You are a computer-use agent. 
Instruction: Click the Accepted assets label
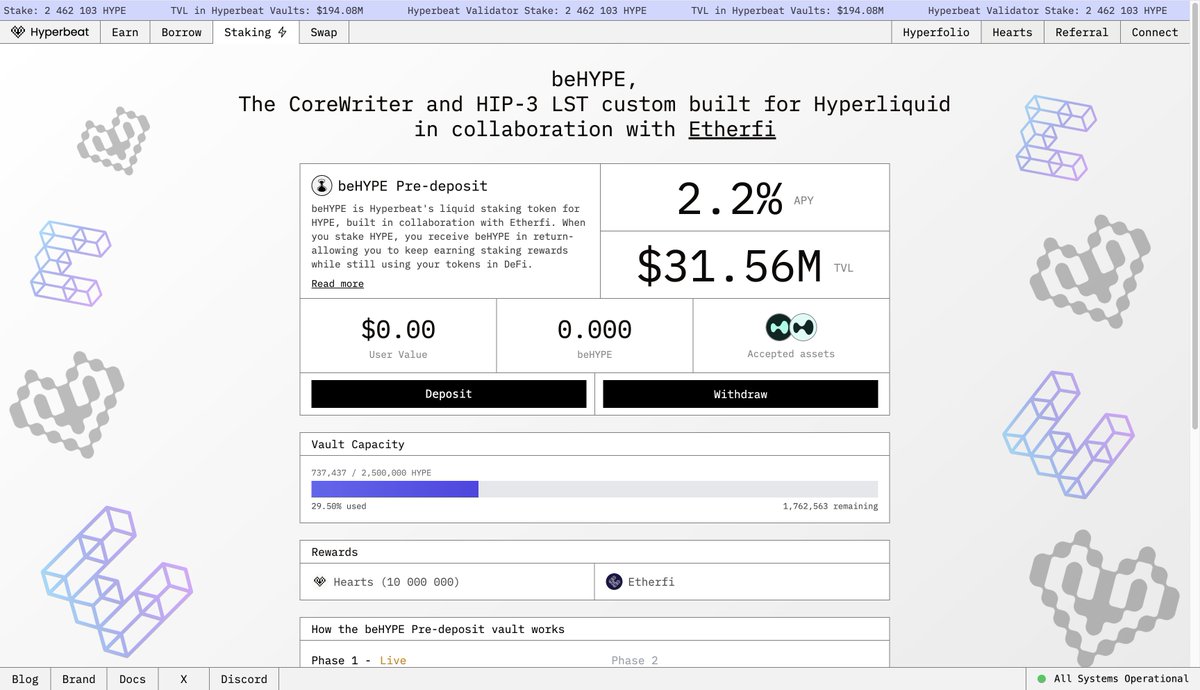[x=791, y=354]
